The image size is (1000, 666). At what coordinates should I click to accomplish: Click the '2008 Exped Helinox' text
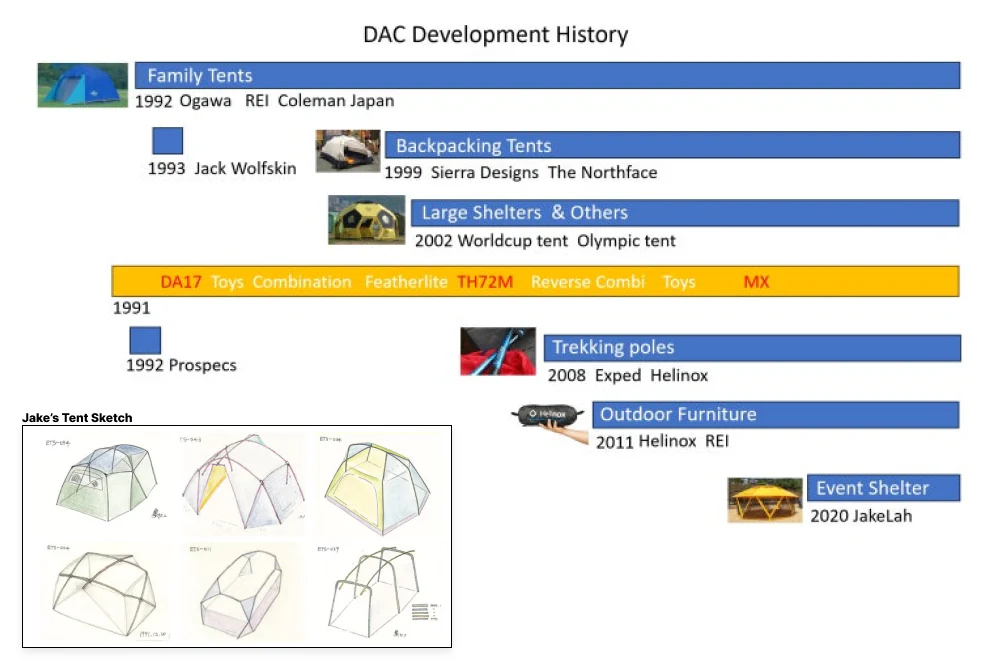click(x=628, y=375)
